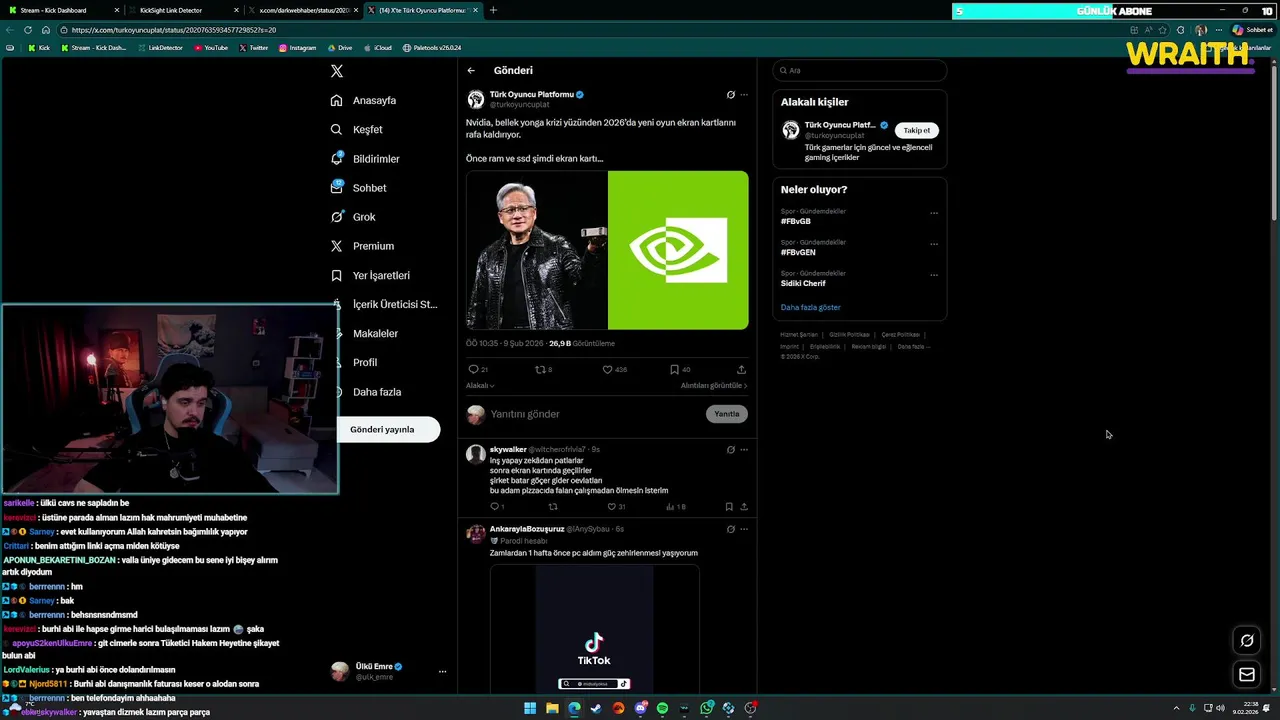Open Bildirimler notifications page
The width and height of the screenshot is (1280, 720).
pos(365,159)
